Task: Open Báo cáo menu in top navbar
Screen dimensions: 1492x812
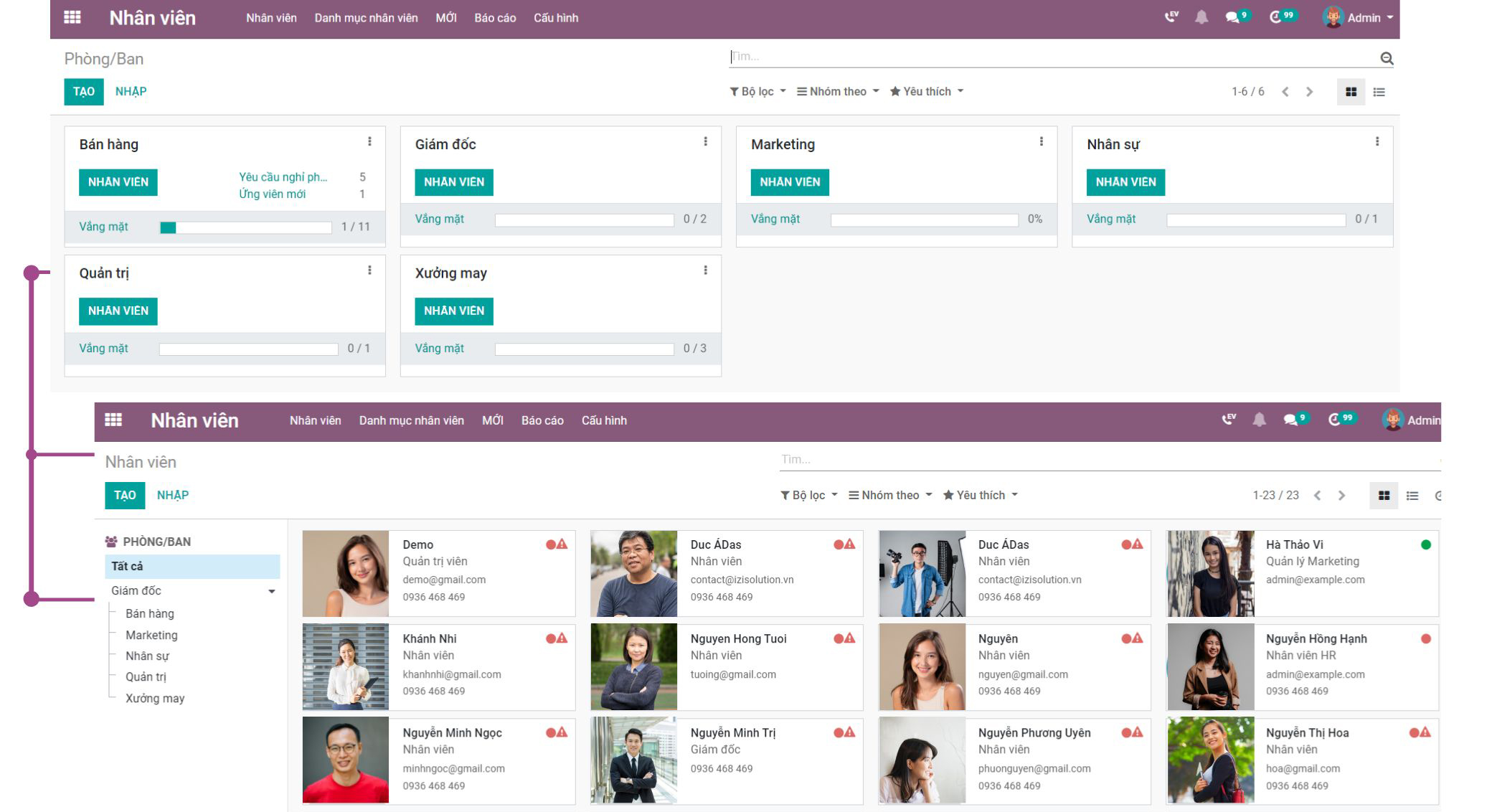Action: 495,18
